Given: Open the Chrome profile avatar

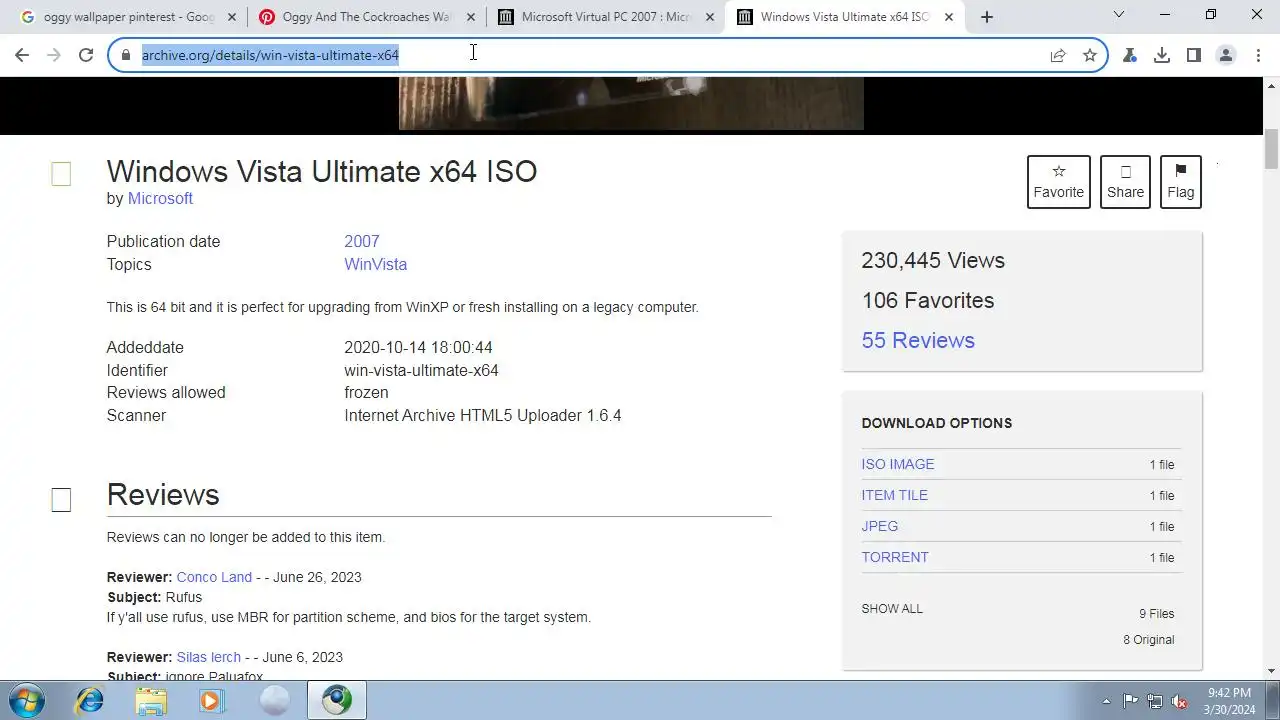Looking at the screenshot, I should coord(1226,56).
